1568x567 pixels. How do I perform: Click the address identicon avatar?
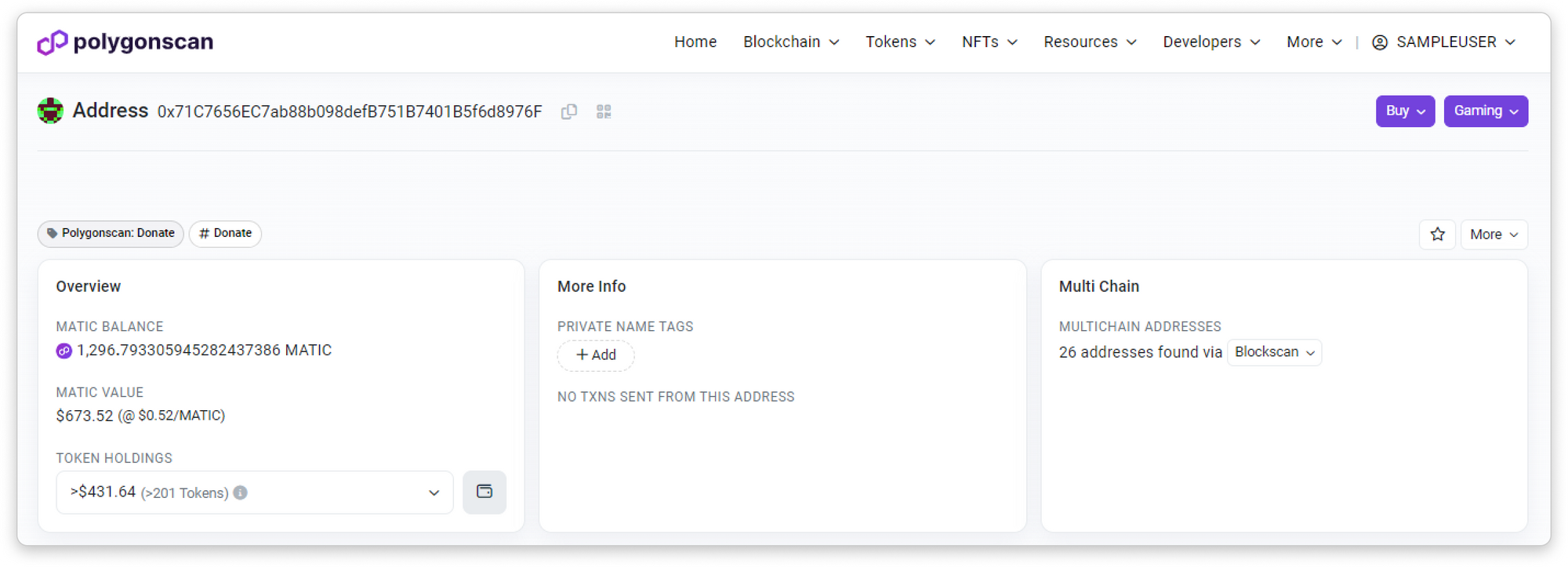point(50,111)
